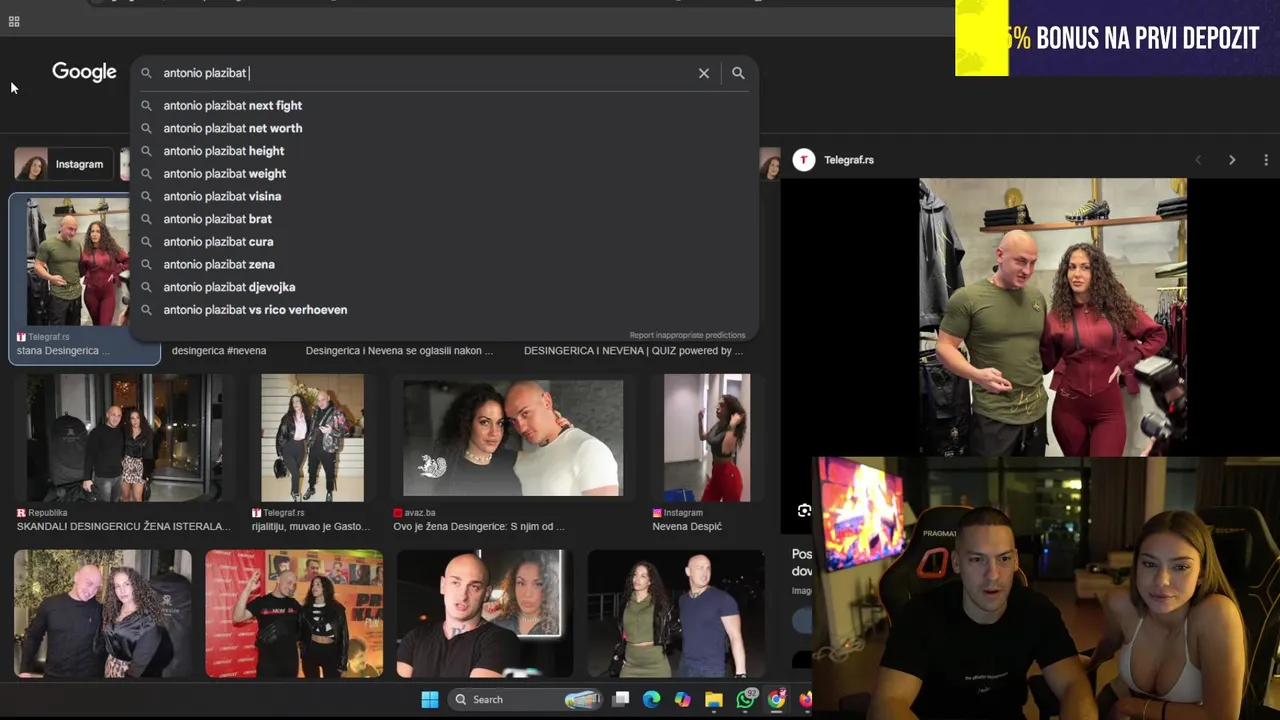Click 'Desingerica i Nevena se oglasili nakon' caption
The image size is (1280, 720).
pyautogui.click(x=399, y=351)
